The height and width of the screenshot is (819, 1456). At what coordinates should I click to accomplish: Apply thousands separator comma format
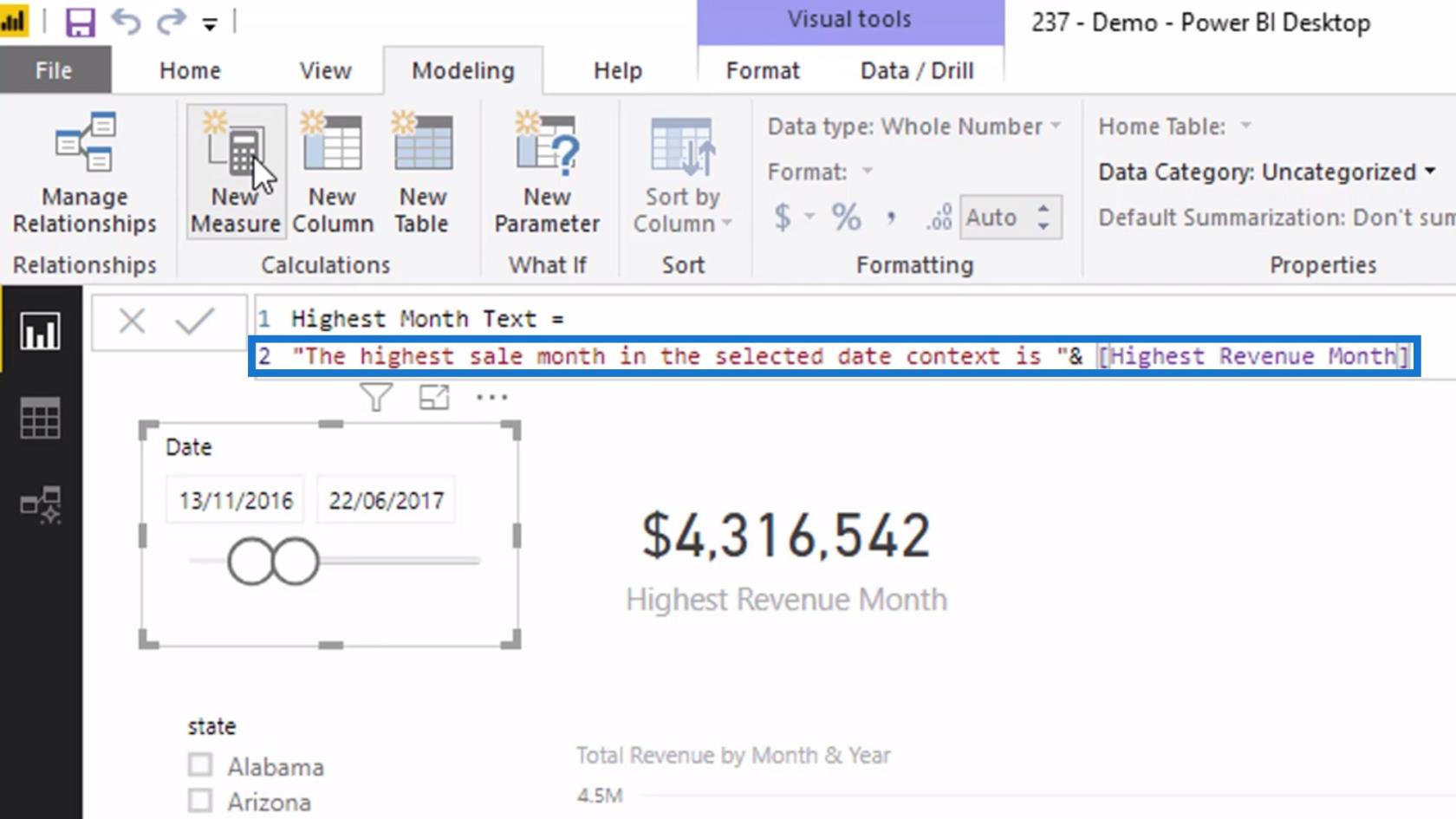click(x=891, y=217)
